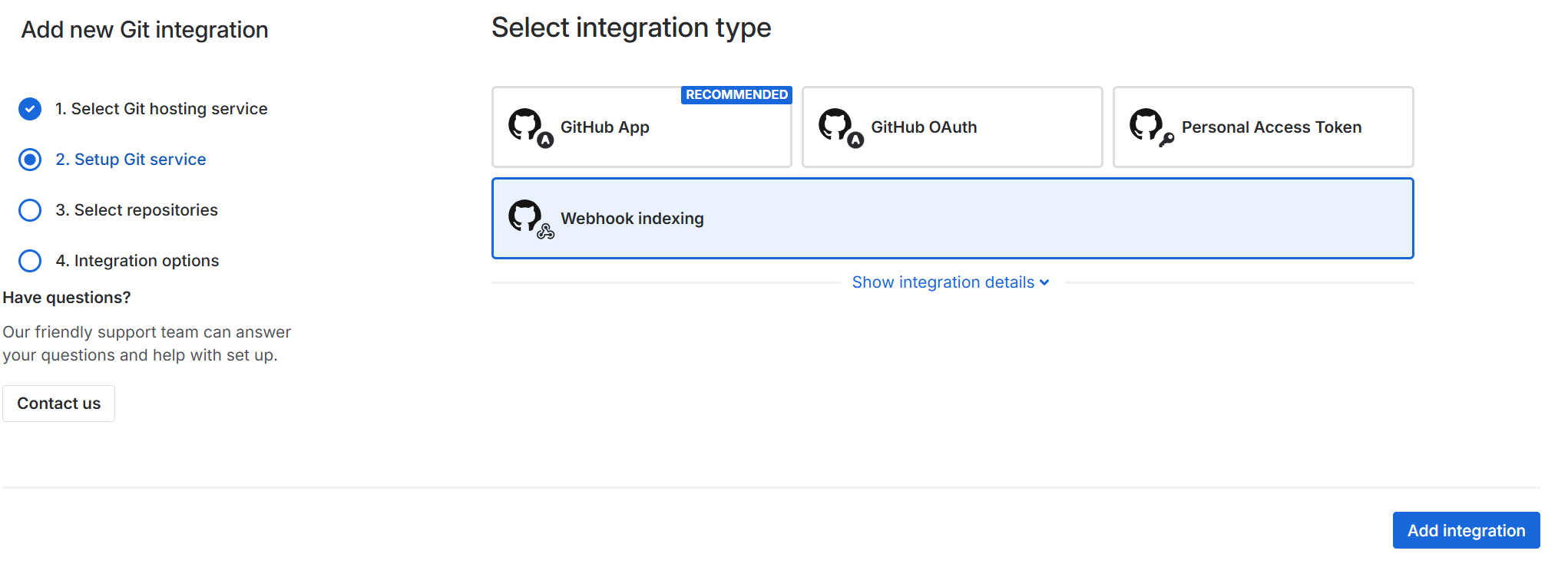1568x567 pixels.
Task: Select the Webhook indexing label text
Action: point(632,219)
